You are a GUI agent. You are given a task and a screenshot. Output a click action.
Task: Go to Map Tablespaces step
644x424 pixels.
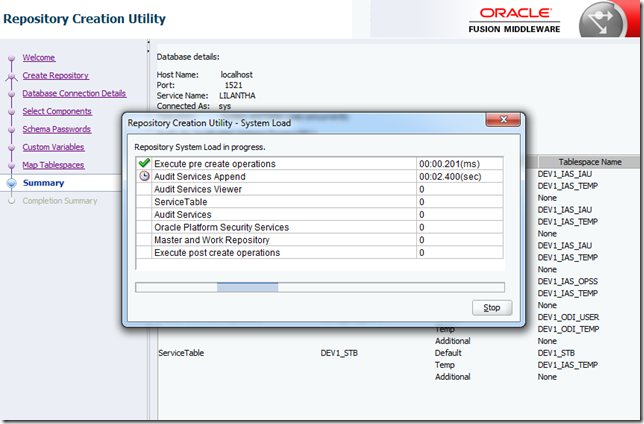click(53, 165)
